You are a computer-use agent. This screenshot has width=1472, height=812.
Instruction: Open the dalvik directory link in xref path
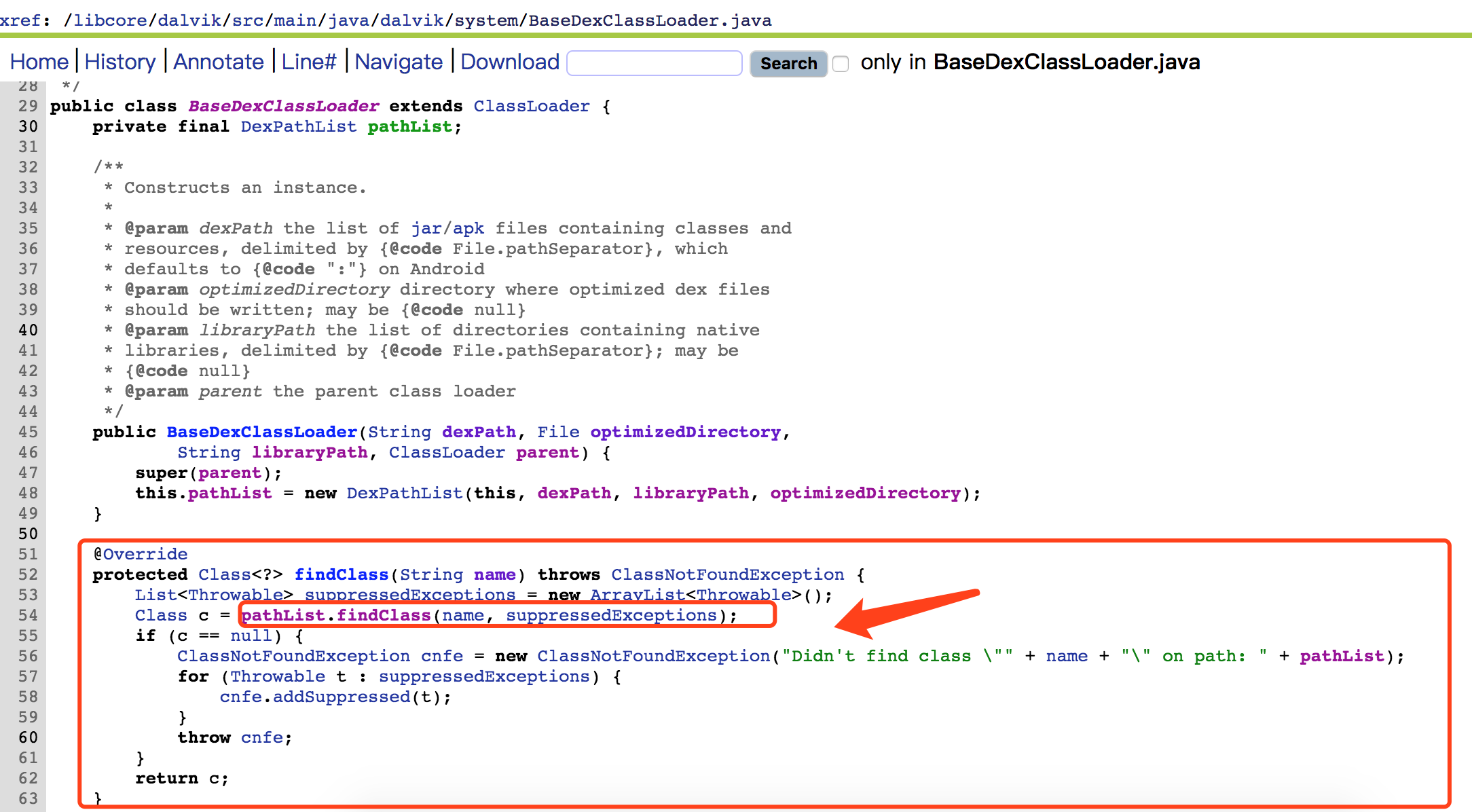[x=189, y=20]
